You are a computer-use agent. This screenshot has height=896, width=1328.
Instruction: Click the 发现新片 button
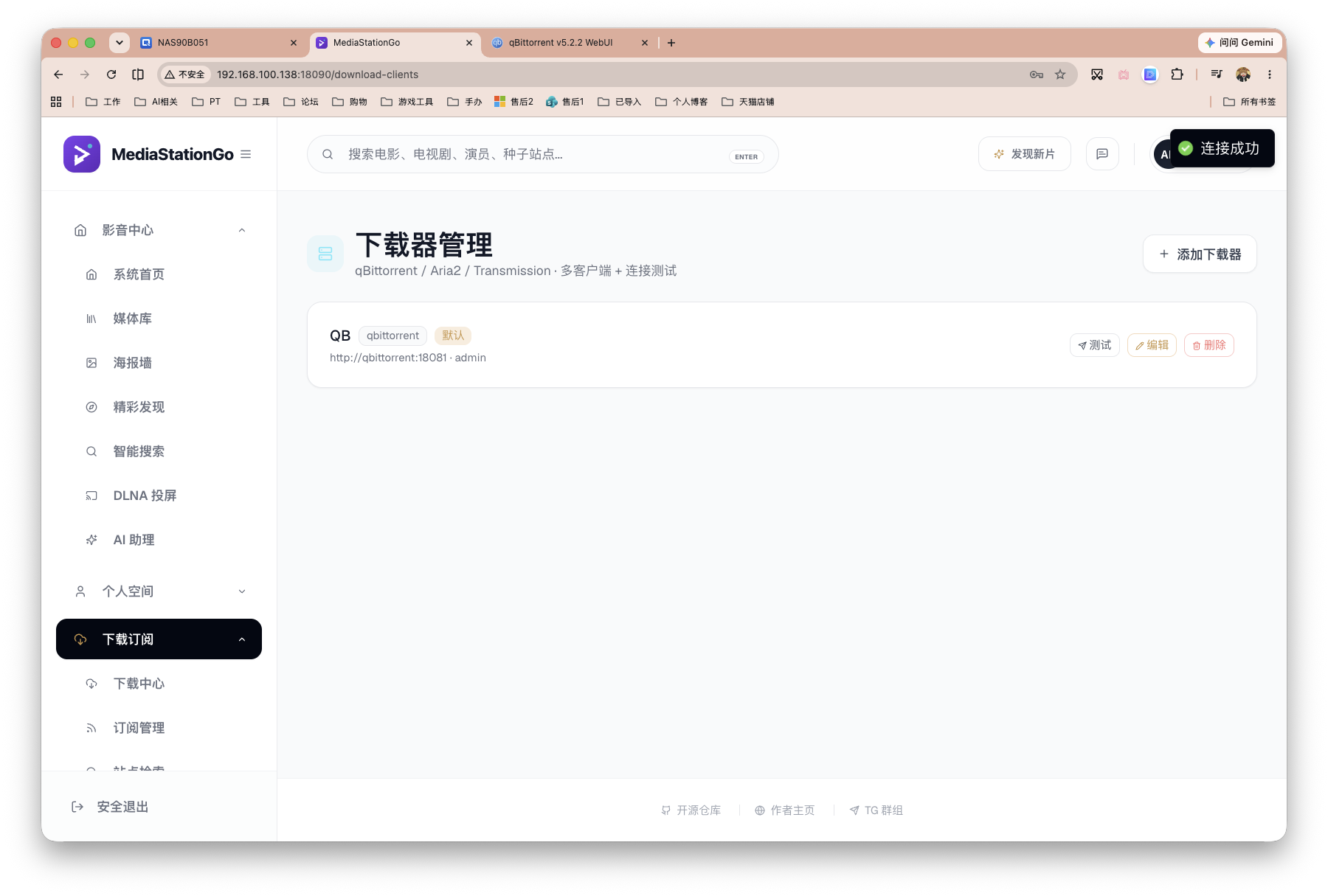pos(1025,154)
